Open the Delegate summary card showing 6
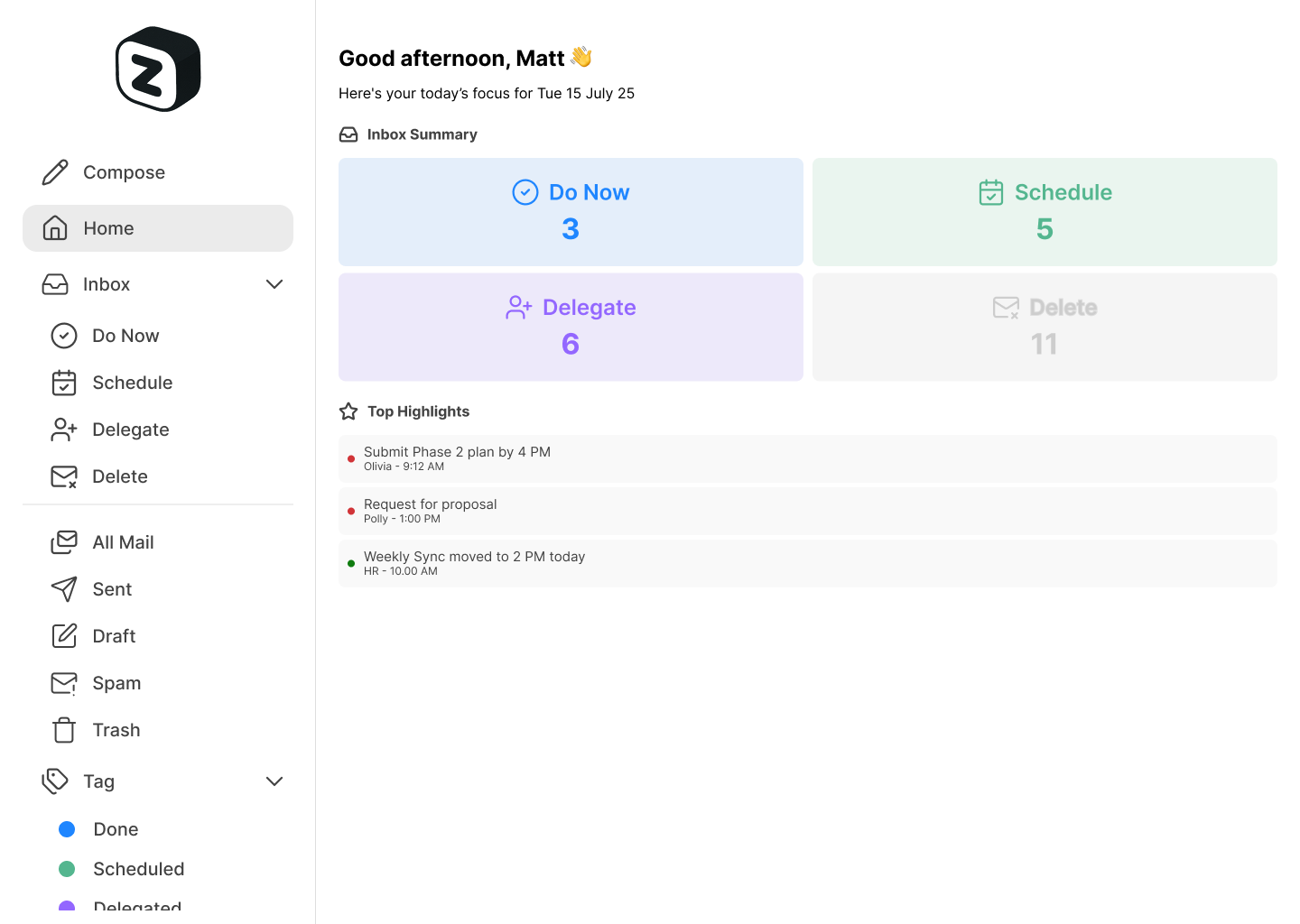The height and width of the screenshot is (924, 1300). (x=571, y=327)
